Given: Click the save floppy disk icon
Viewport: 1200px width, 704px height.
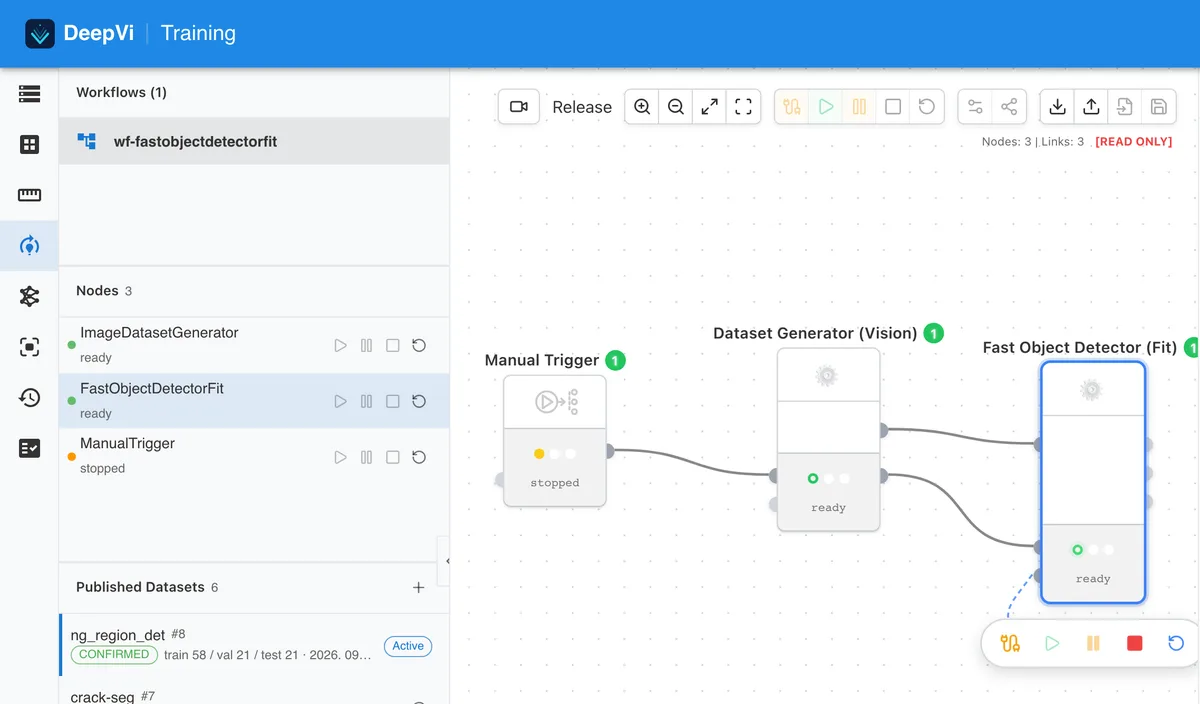Looking at the screenshot, I should (1159, 107).
